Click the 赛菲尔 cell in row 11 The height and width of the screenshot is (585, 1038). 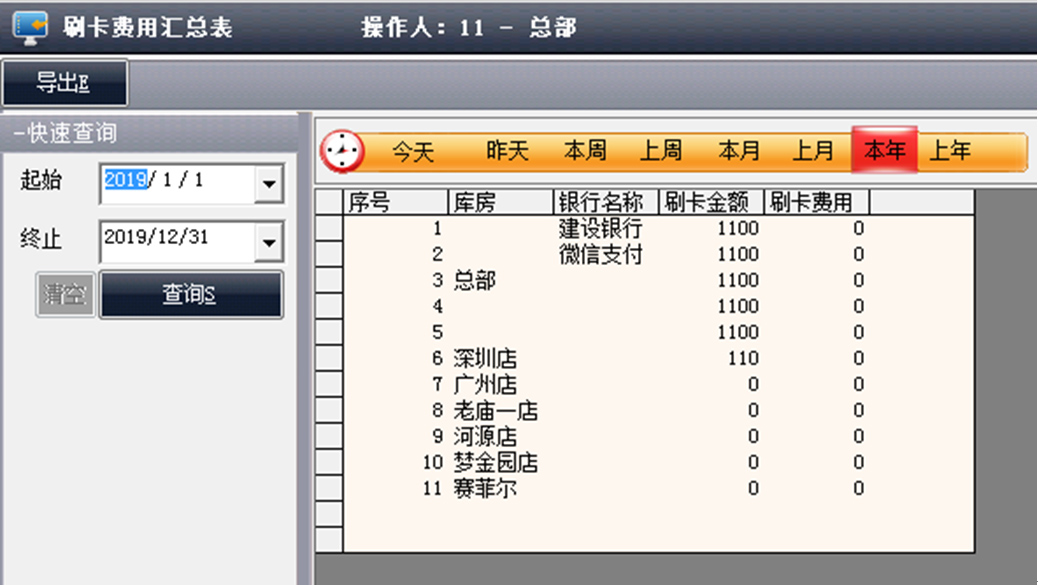(485, 488)
